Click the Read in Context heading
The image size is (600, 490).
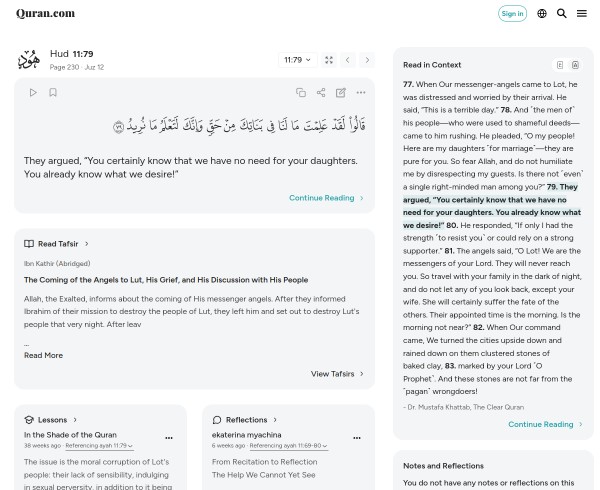pyautogui.click(x=432, y=65)
